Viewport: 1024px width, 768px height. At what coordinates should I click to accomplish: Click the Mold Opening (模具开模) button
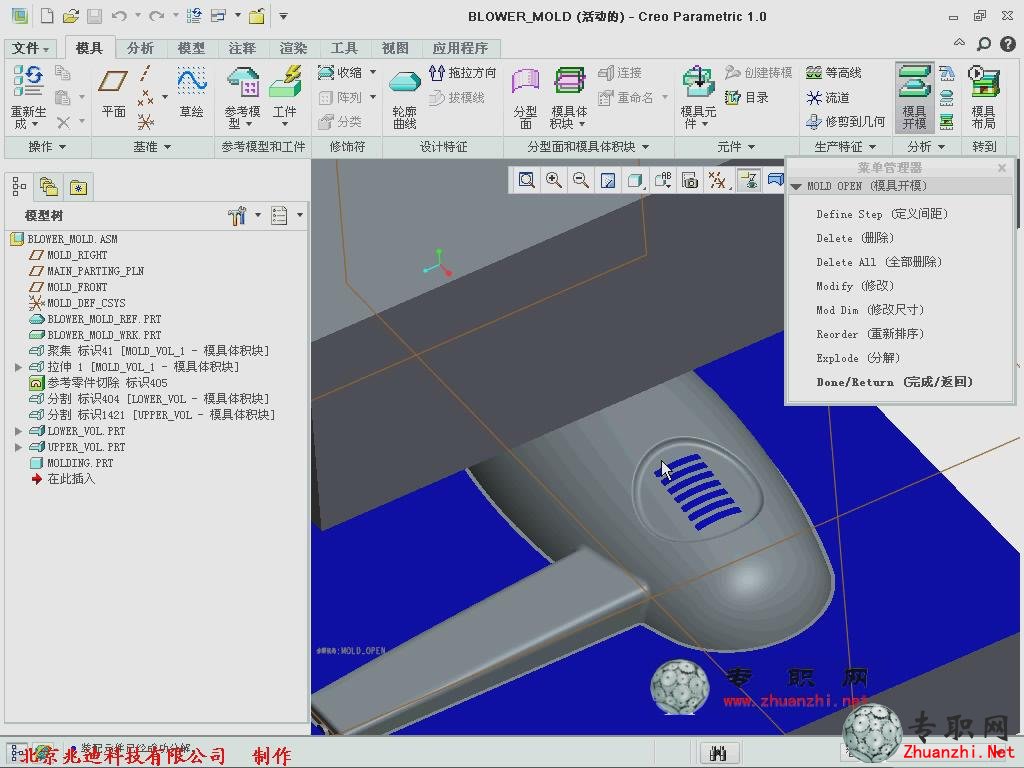click(914, 97)
